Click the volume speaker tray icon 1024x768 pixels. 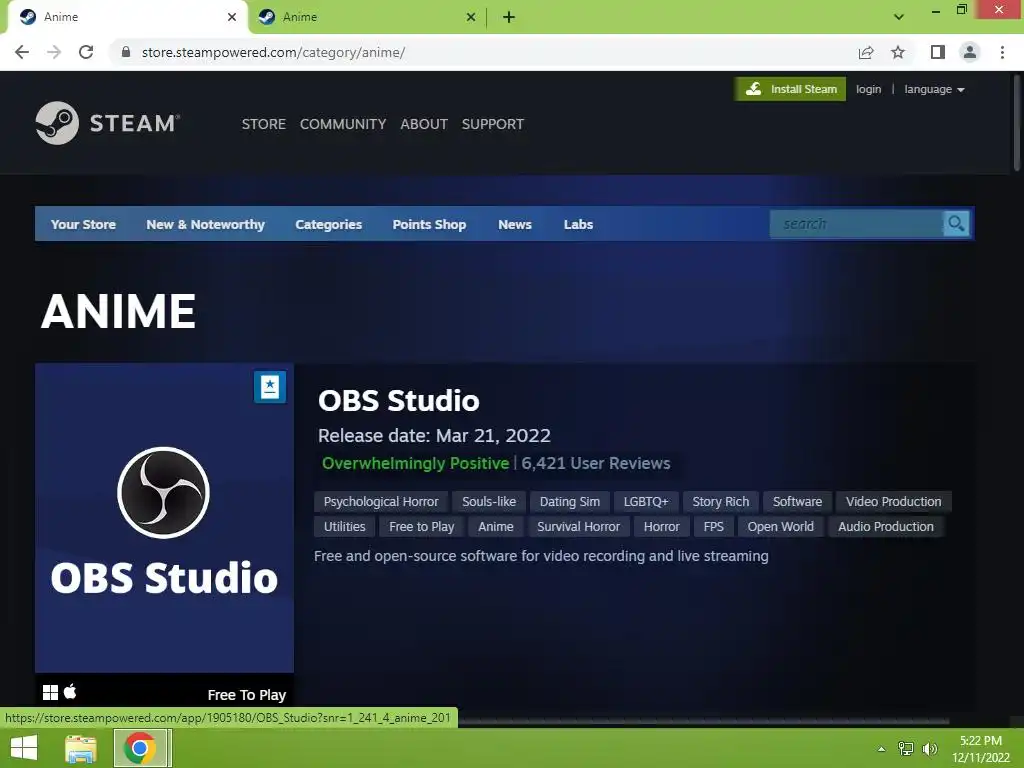[x=930, y=748]
